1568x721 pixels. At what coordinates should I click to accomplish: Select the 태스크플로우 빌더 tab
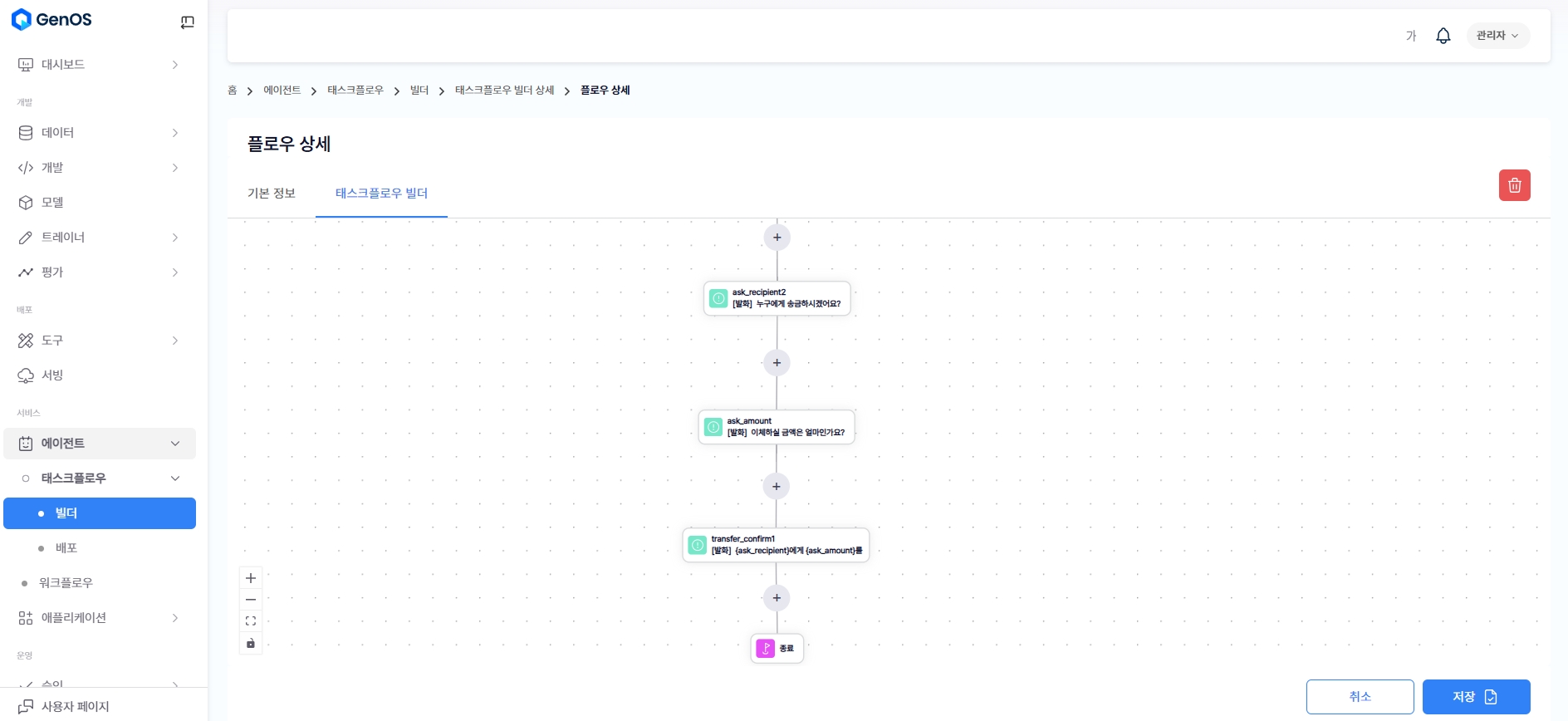click(381, 194)
